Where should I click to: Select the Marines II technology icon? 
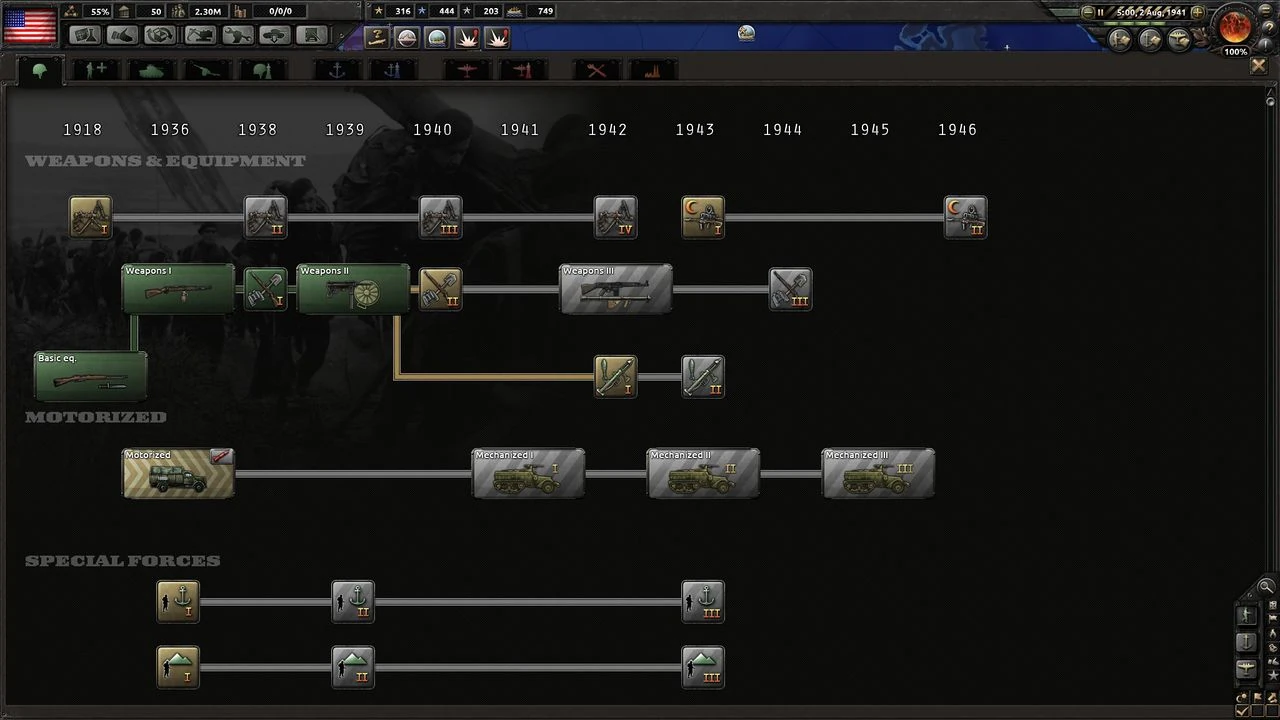coord(353,602)
